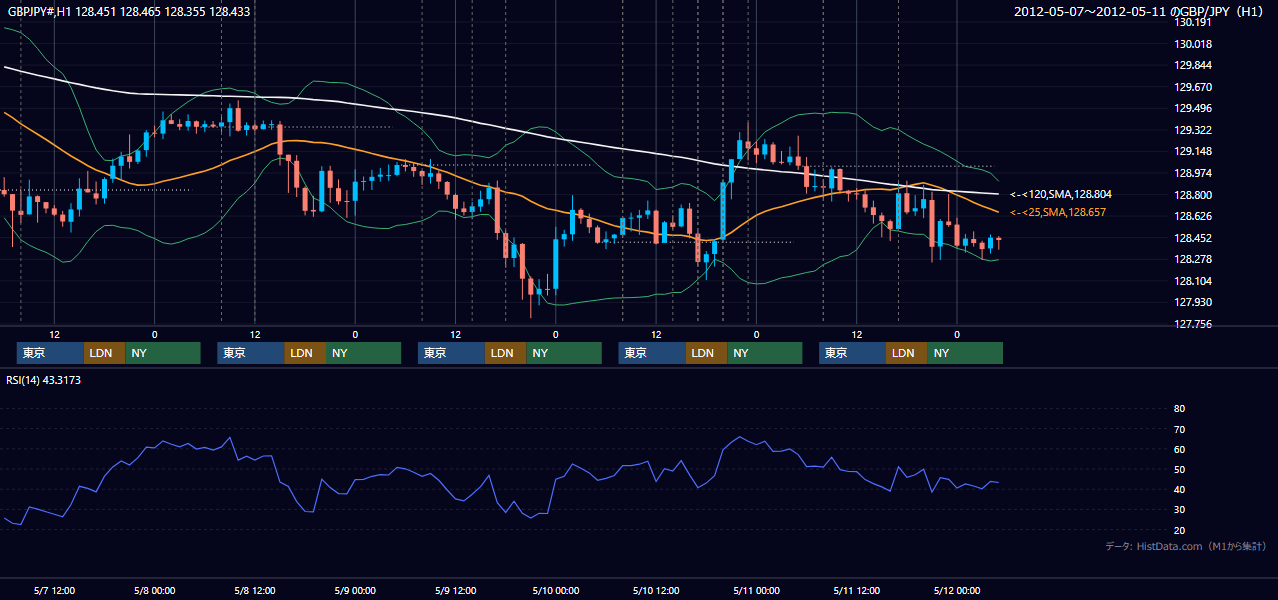Click RSI scale value 30
The image size is (1278, 600).
pos(1179,510)
